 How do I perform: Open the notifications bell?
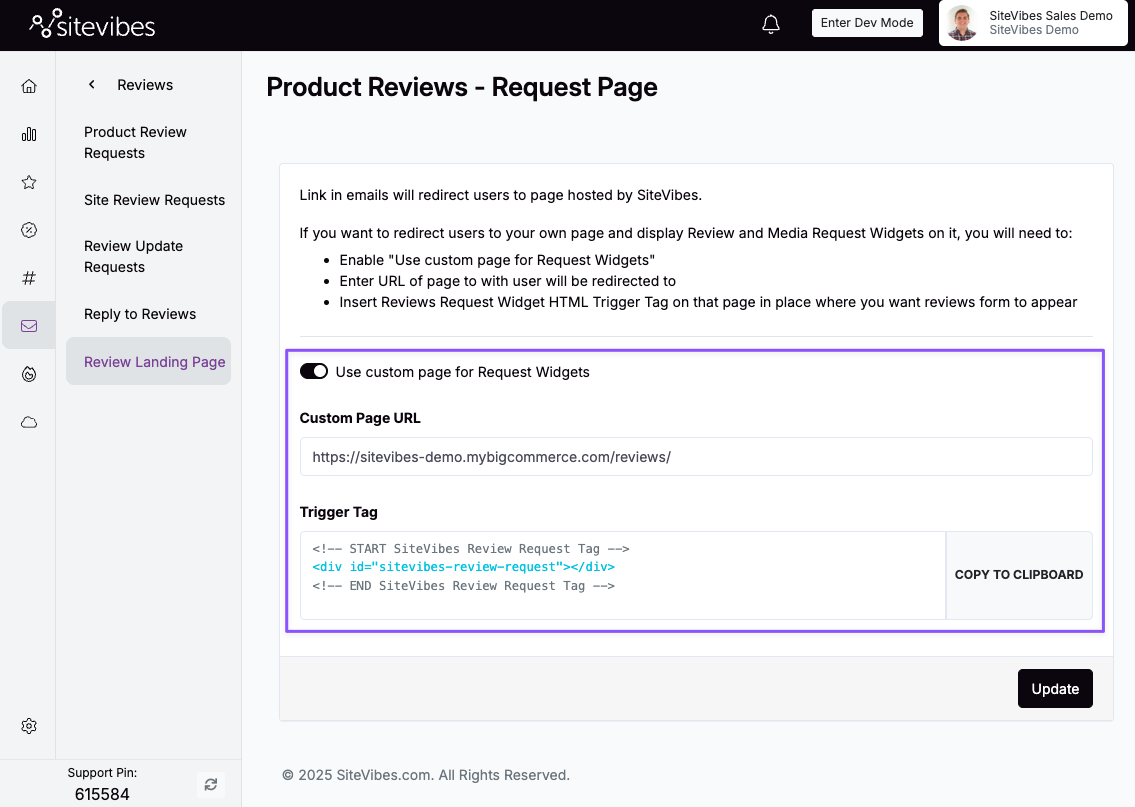tap(771, 24)
